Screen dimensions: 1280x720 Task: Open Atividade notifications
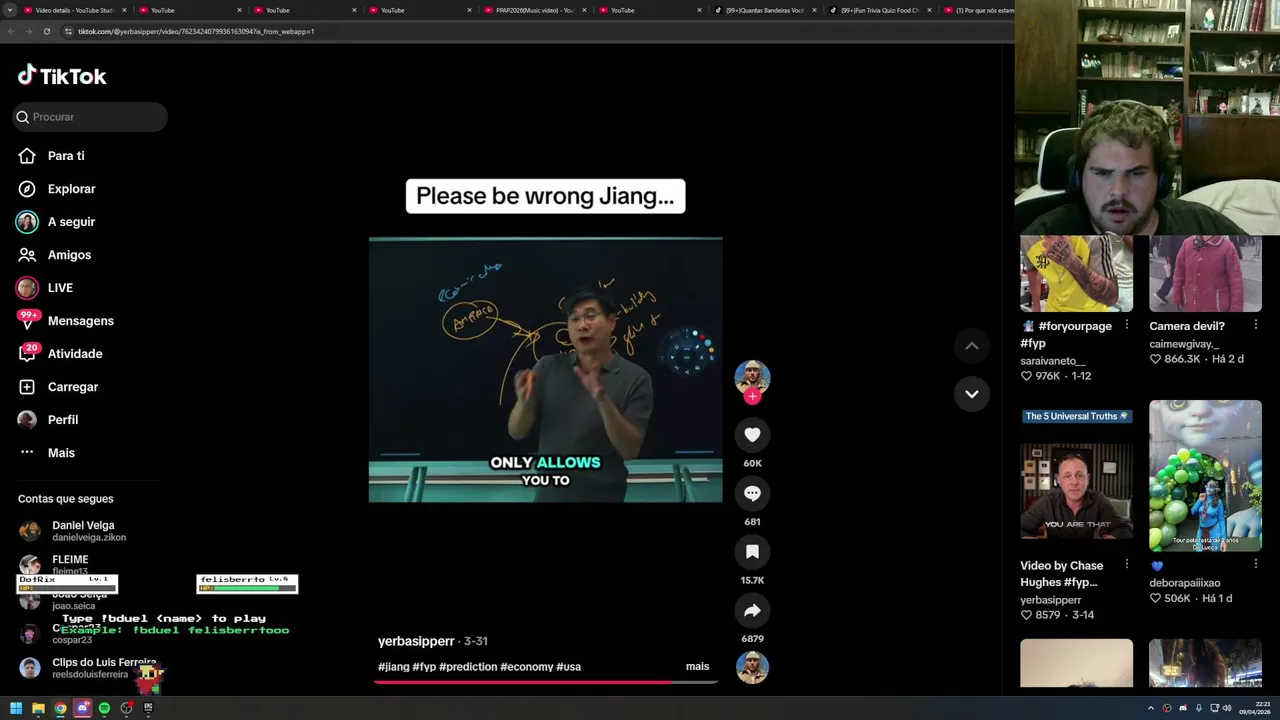point(75,354)
